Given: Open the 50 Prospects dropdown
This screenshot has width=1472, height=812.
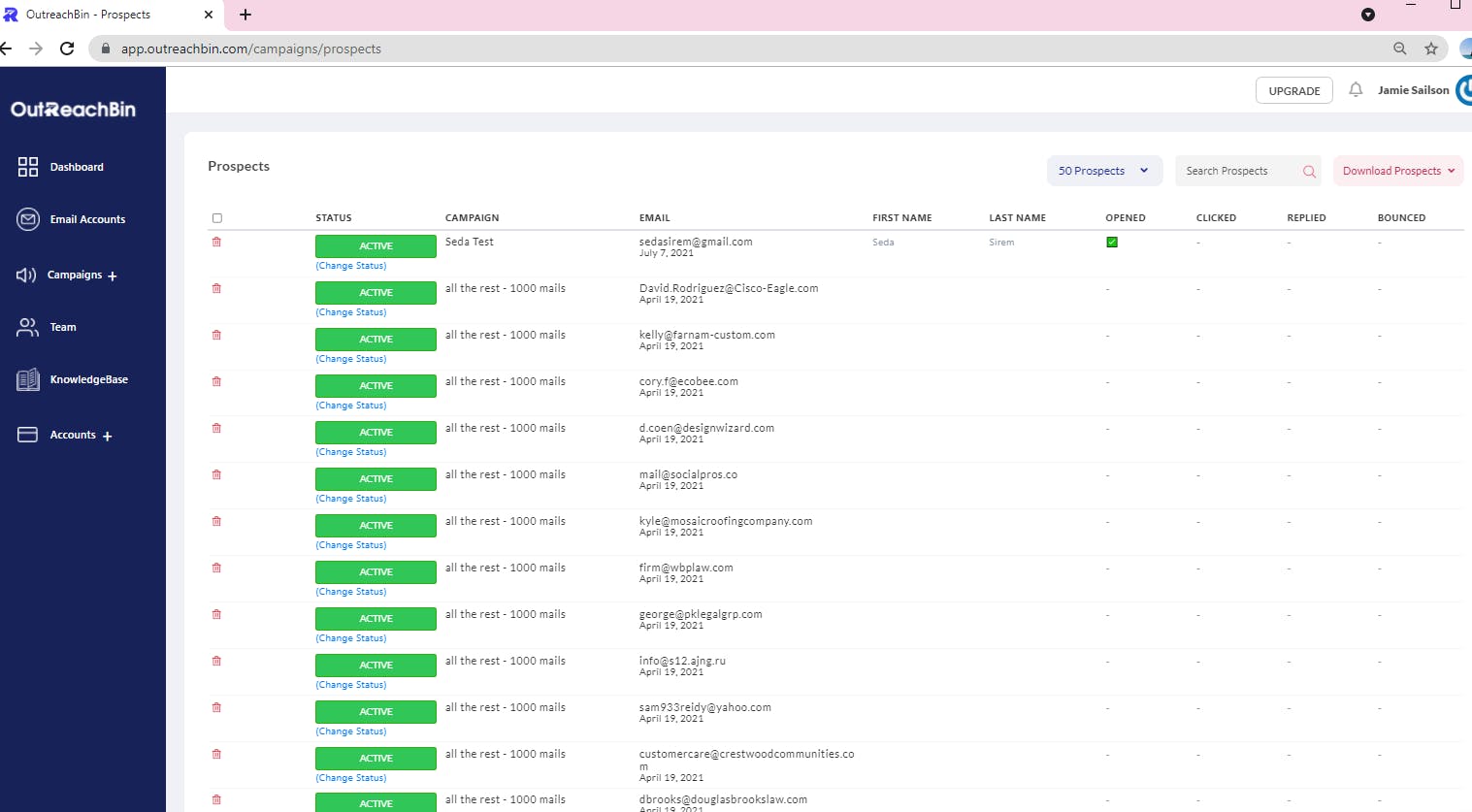Looking at the screenshot, I should click(x=1103, y=171).
